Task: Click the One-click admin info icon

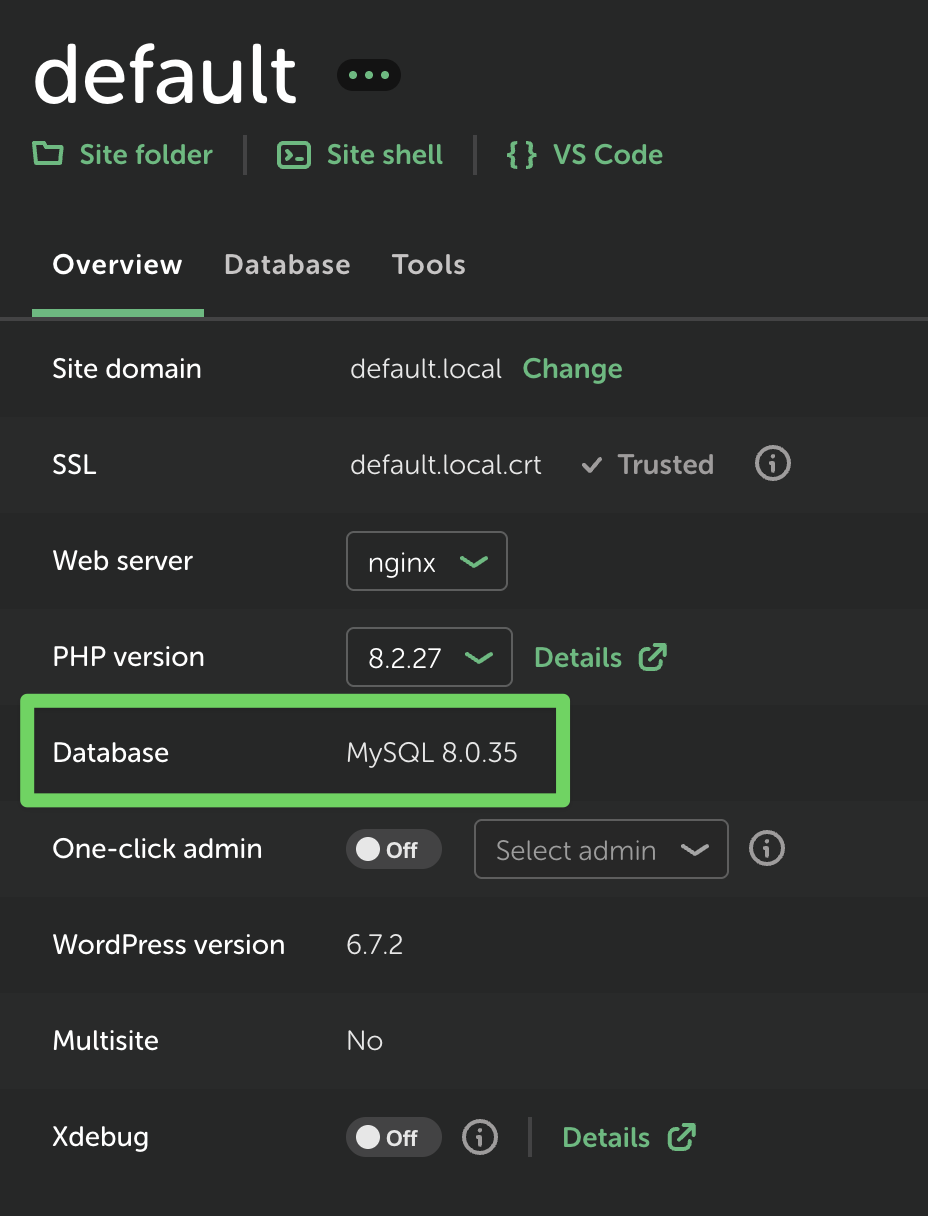Action: [x=767, y=849]
